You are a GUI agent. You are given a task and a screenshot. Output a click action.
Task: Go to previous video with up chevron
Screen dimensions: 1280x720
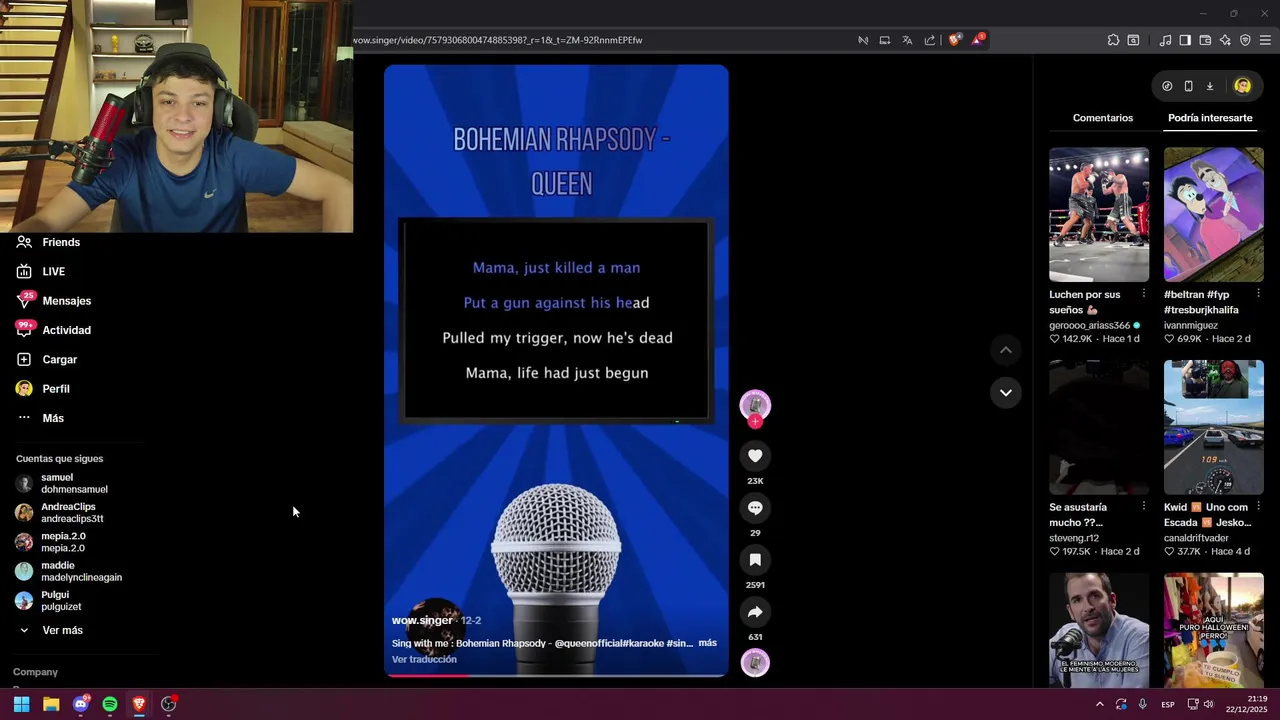1005,350
